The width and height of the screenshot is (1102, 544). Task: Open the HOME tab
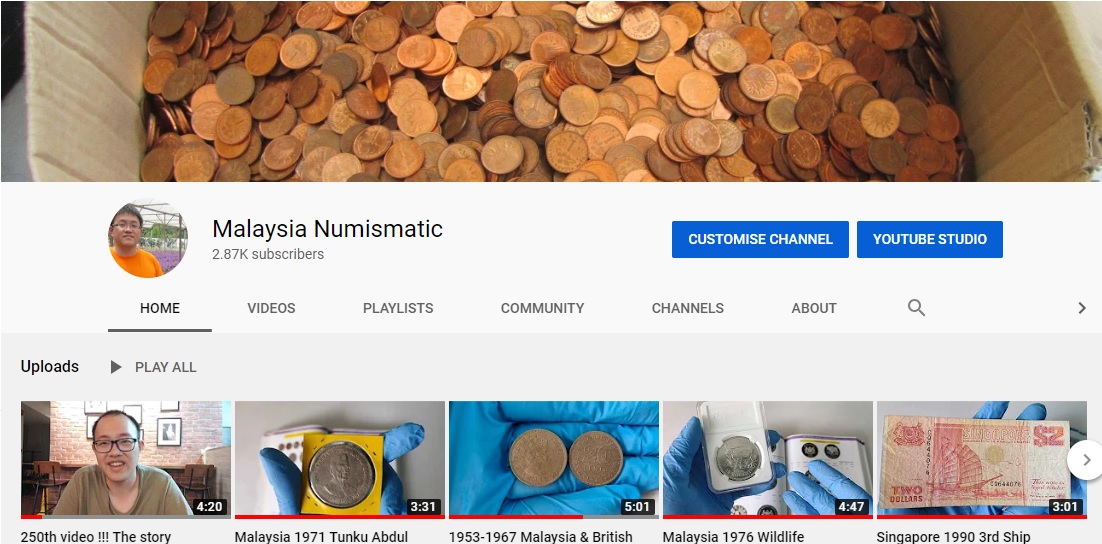(x=160, y=308)
